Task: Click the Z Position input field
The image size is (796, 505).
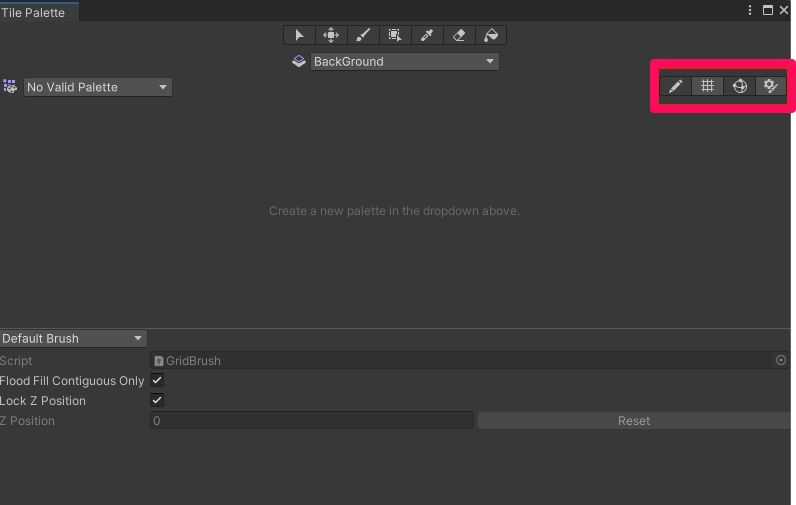Action: click(x=312, y=420)
